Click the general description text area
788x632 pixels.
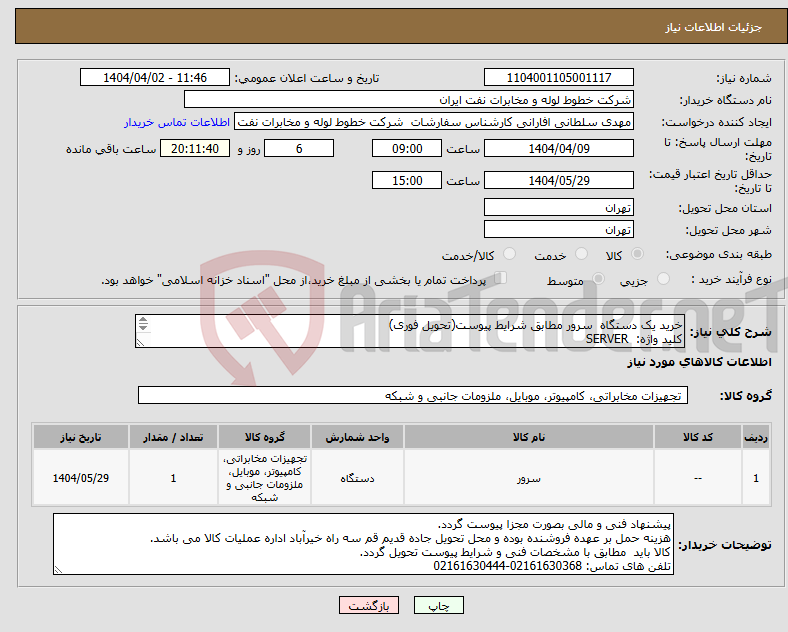pos(410,331)
